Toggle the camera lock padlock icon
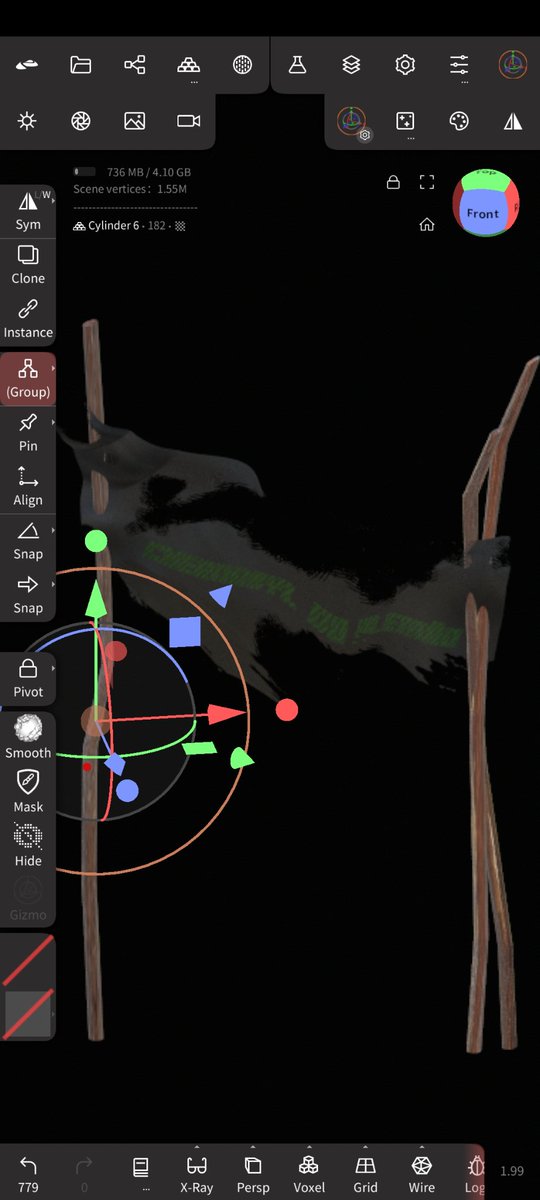This screenshot has width=540, height=1200. (393, 182)
